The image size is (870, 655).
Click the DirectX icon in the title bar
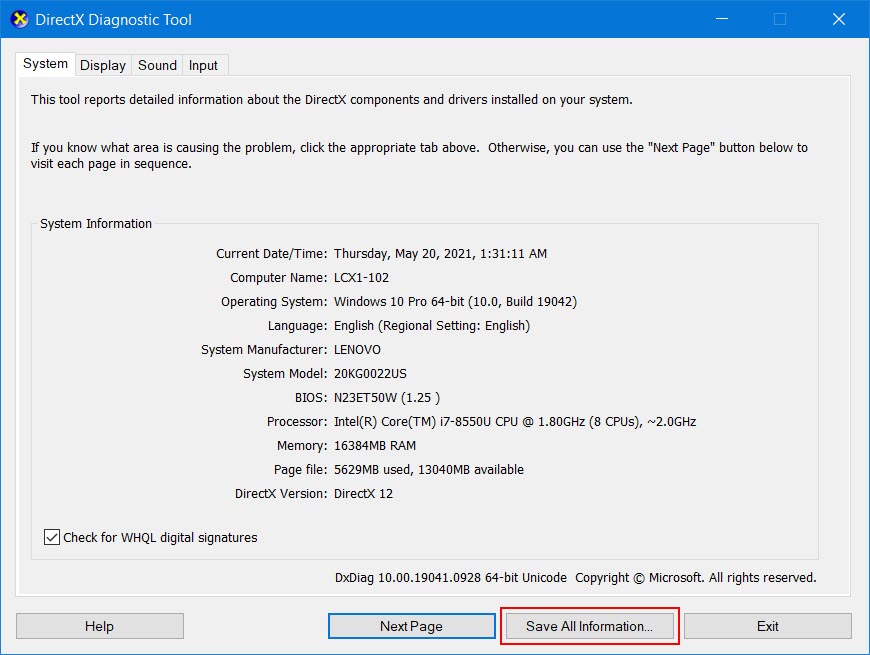point(18,19)
